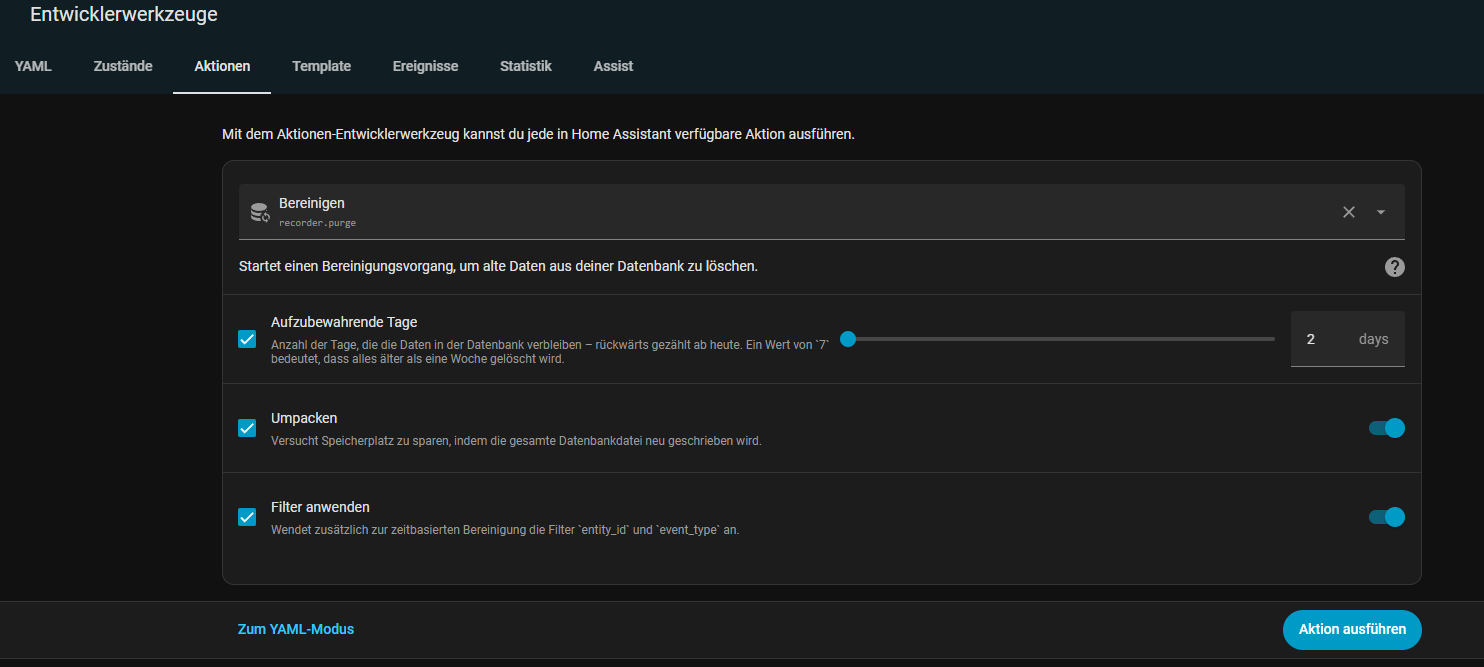Uncheck the Aufzubewahrende Tage checkbox
The image size is (1484, 667).
(x=247, y=339)
